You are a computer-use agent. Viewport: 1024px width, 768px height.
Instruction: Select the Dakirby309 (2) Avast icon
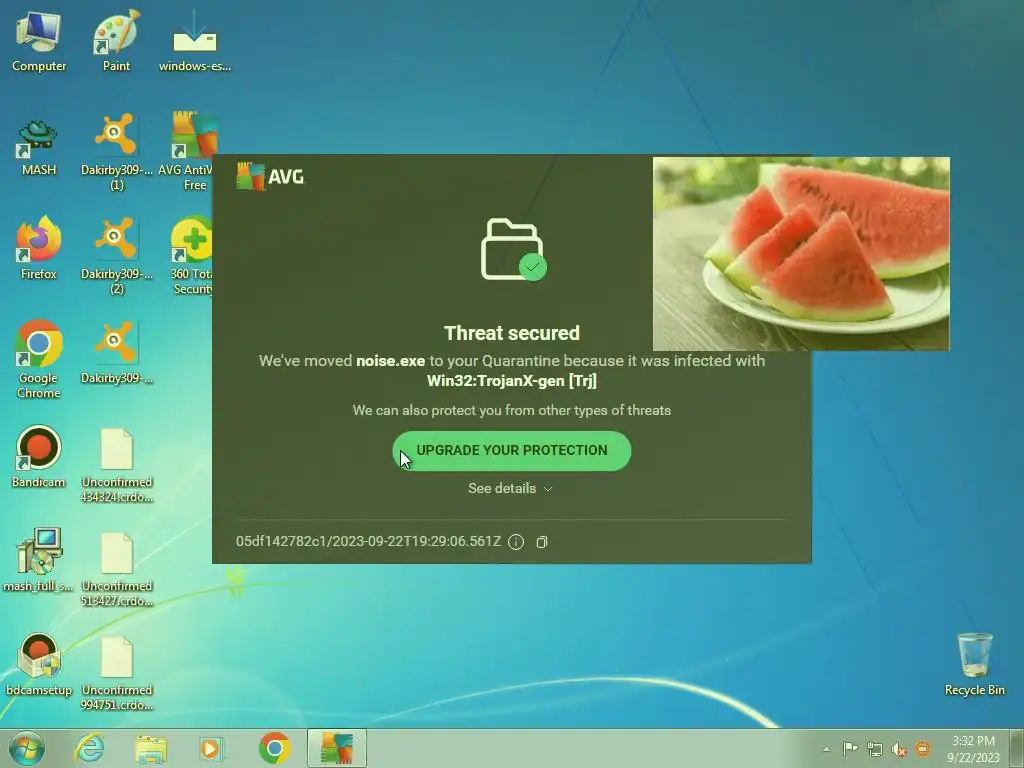tap(116, 256)
